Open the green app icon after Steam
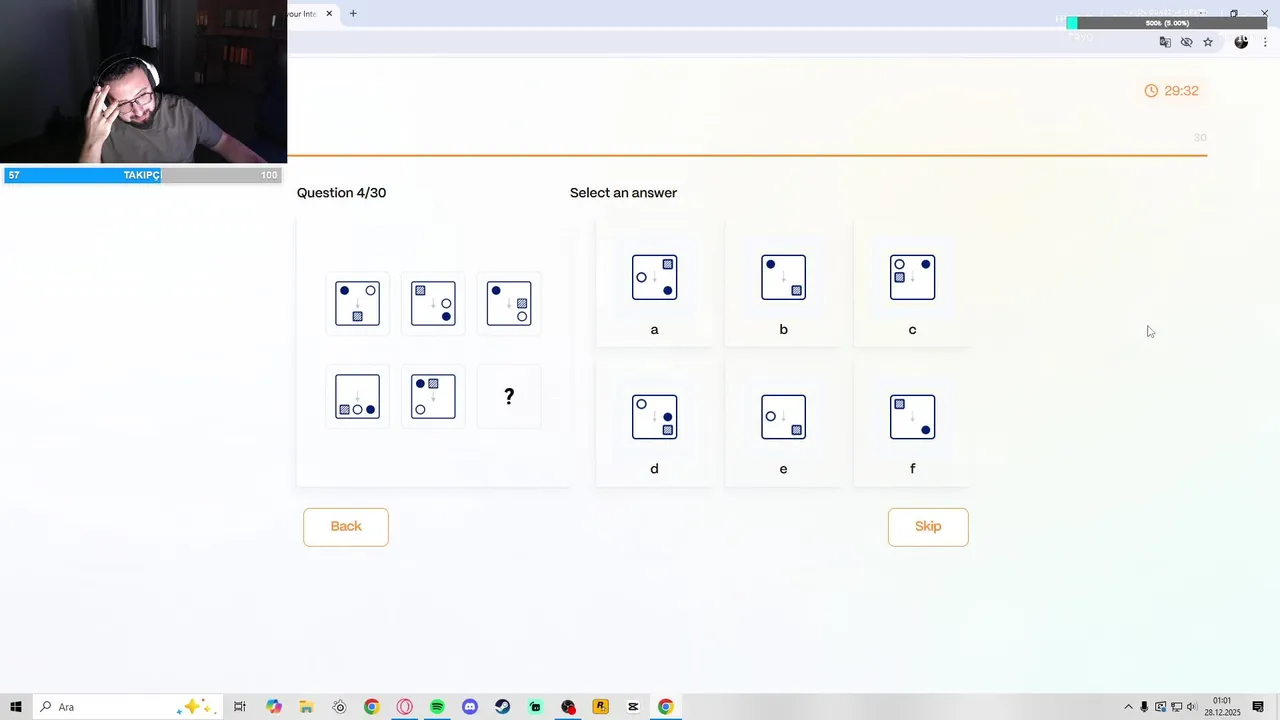The height and width of the screenshot is (720, 1280). coord(535,707)
